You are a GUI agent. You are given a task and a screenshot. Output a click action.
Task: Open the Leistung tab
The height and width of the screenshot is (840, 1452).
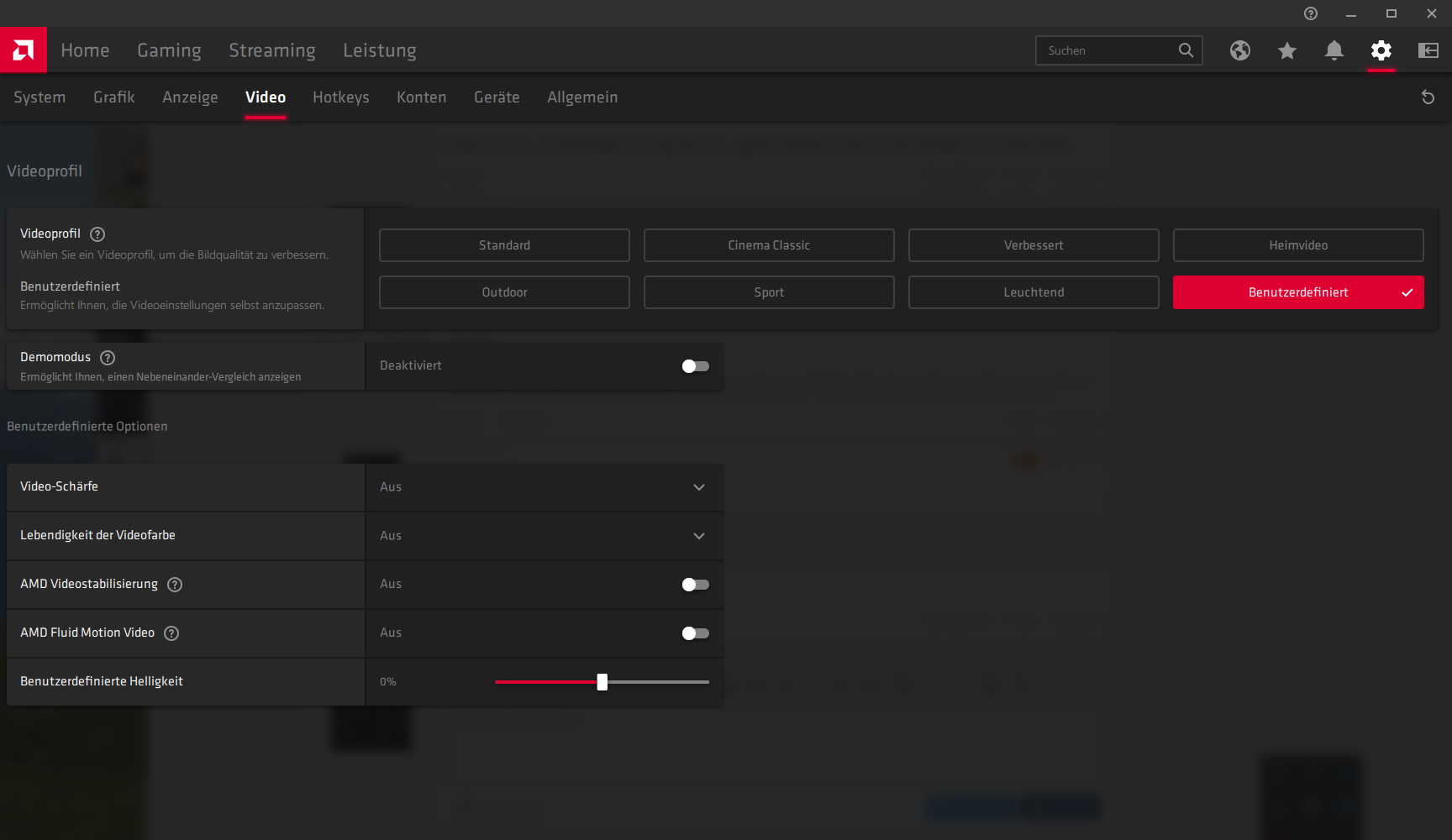point(380,50)
